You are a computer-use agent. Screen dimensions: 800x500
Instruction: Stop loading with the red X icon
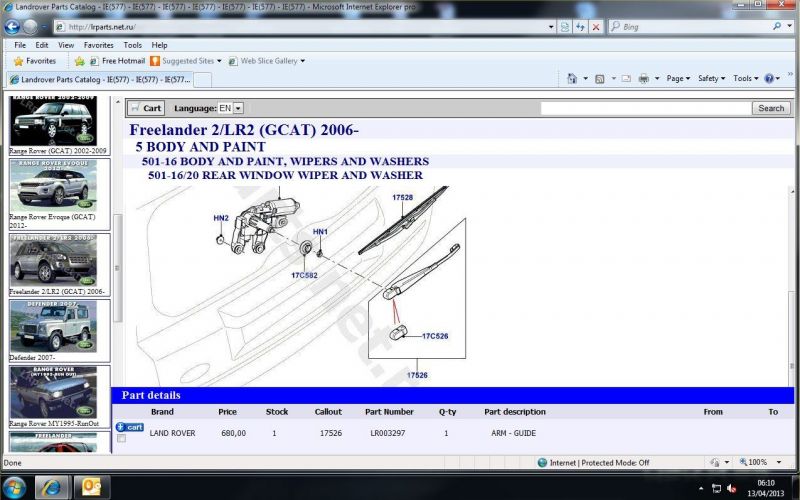(x=595, y=27)
